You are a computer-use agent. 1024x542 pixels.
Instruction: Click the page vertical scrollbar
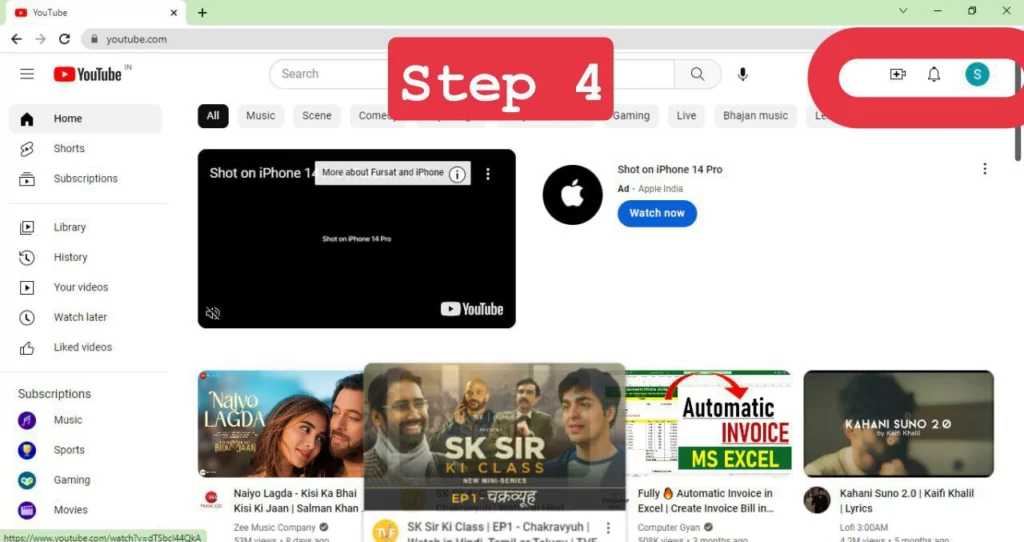(1018, 111)
